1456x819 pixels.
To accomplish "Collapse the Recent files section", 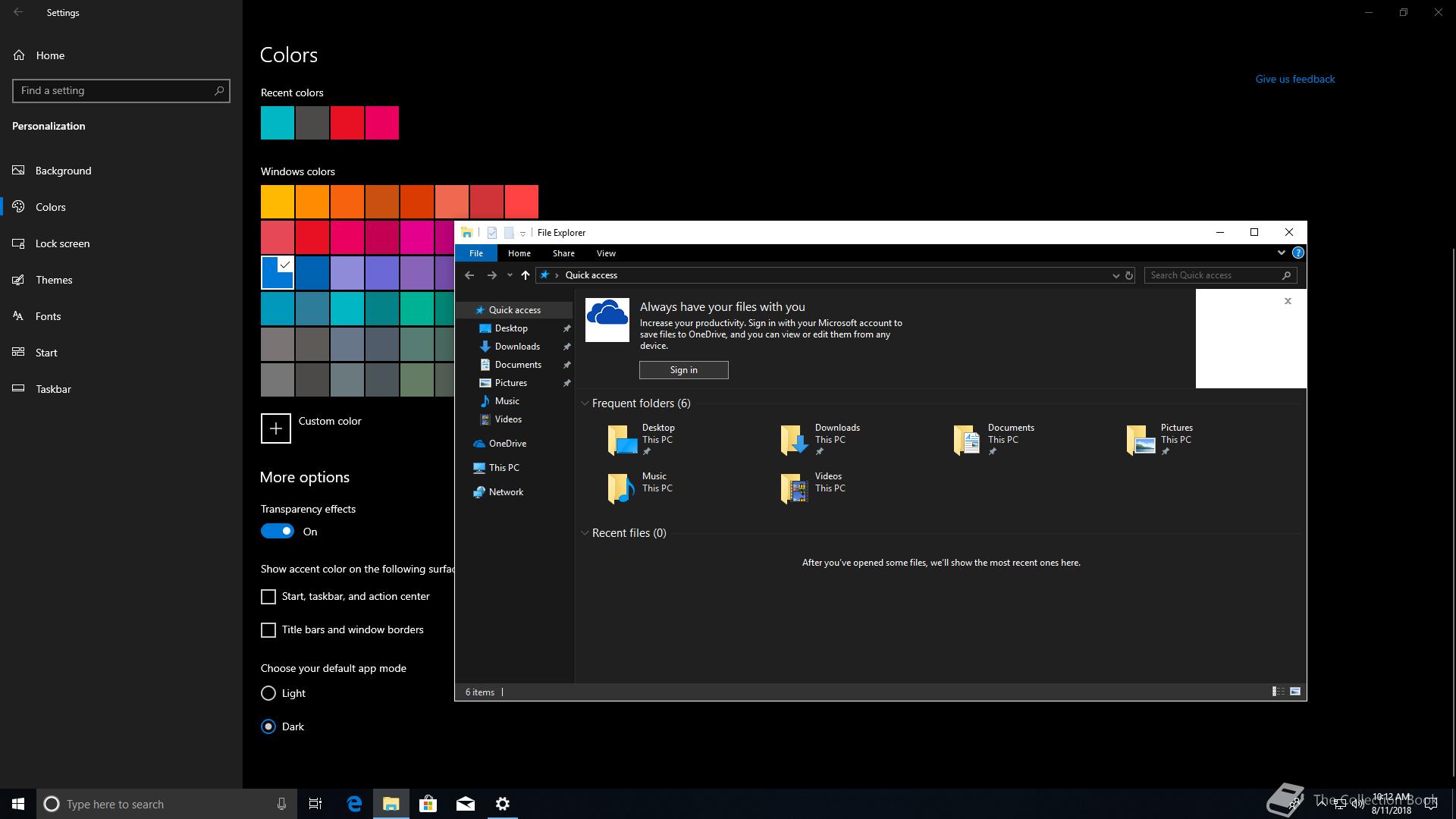I will 585,533.
